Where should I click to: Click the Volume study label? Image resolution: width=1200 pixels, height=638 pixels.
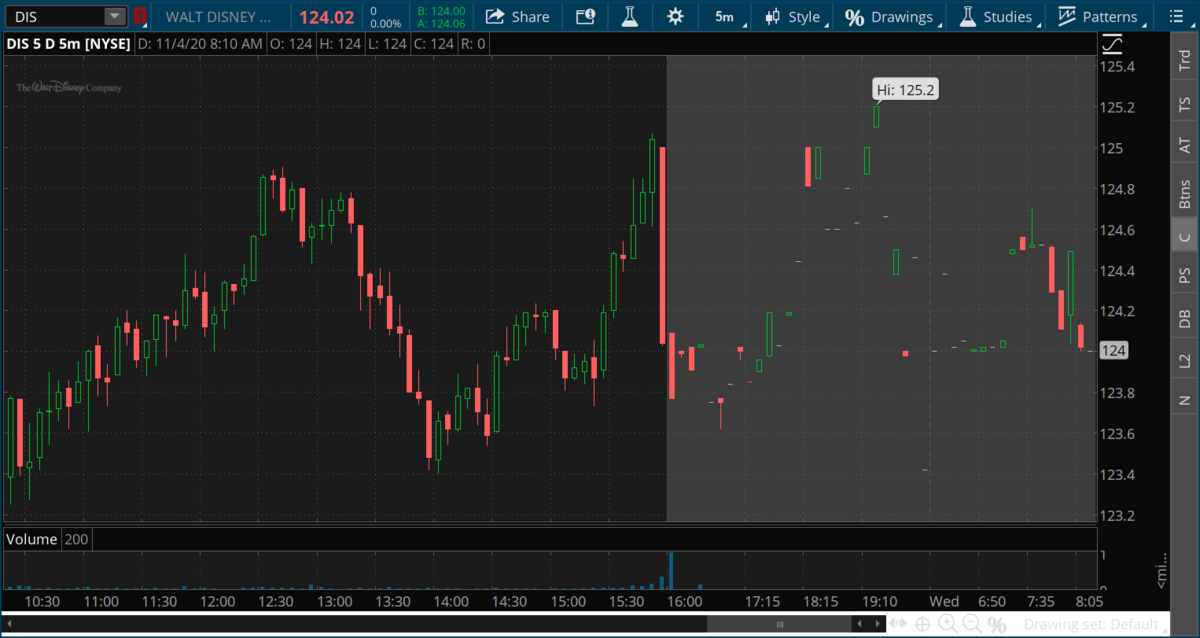32,539
